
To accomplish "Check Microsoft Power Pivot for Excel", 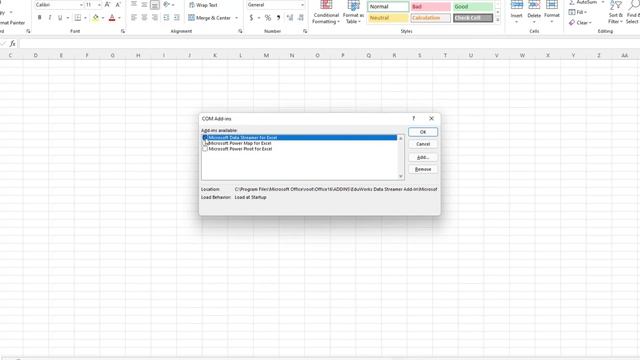I will tap(205, 149).
